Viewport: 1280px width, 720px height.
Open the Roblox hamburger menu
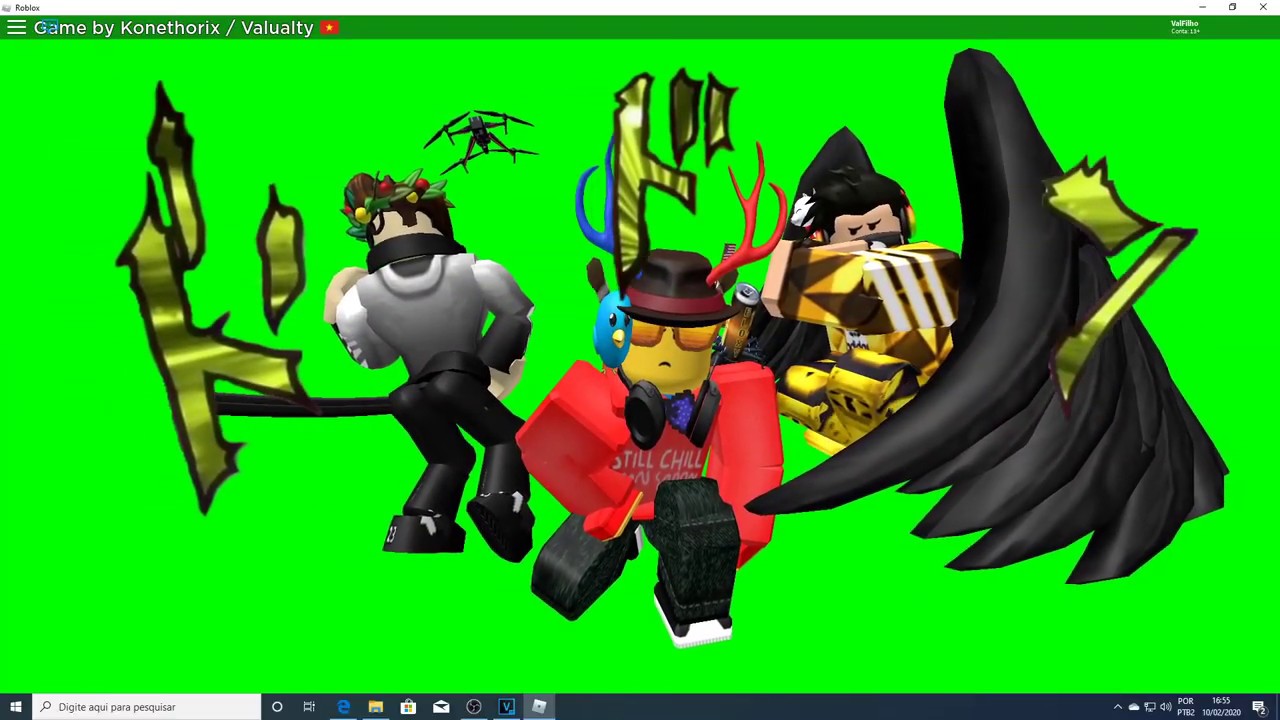[16, 27]
